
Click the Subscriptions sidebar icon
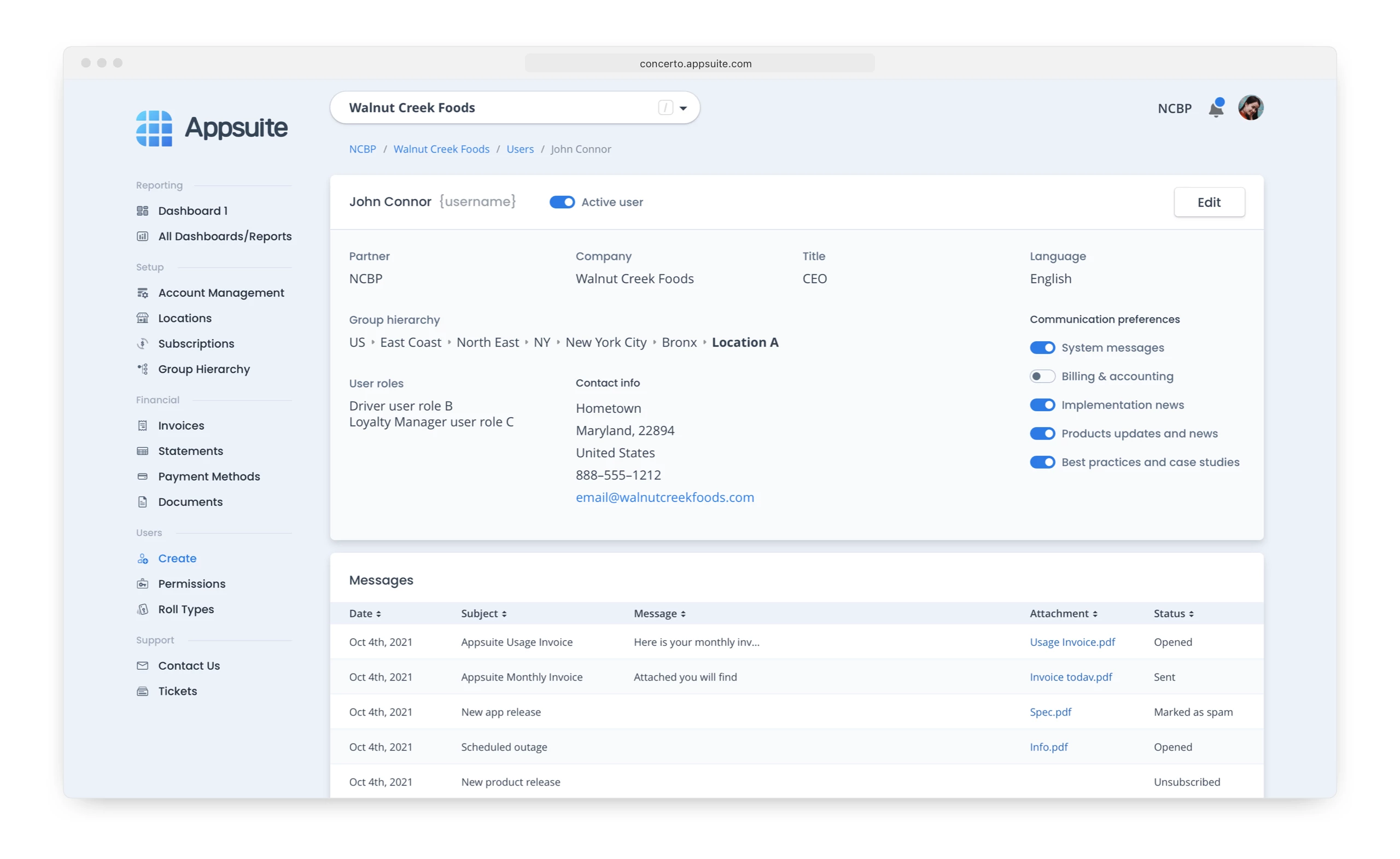click(x=143, y=344)
